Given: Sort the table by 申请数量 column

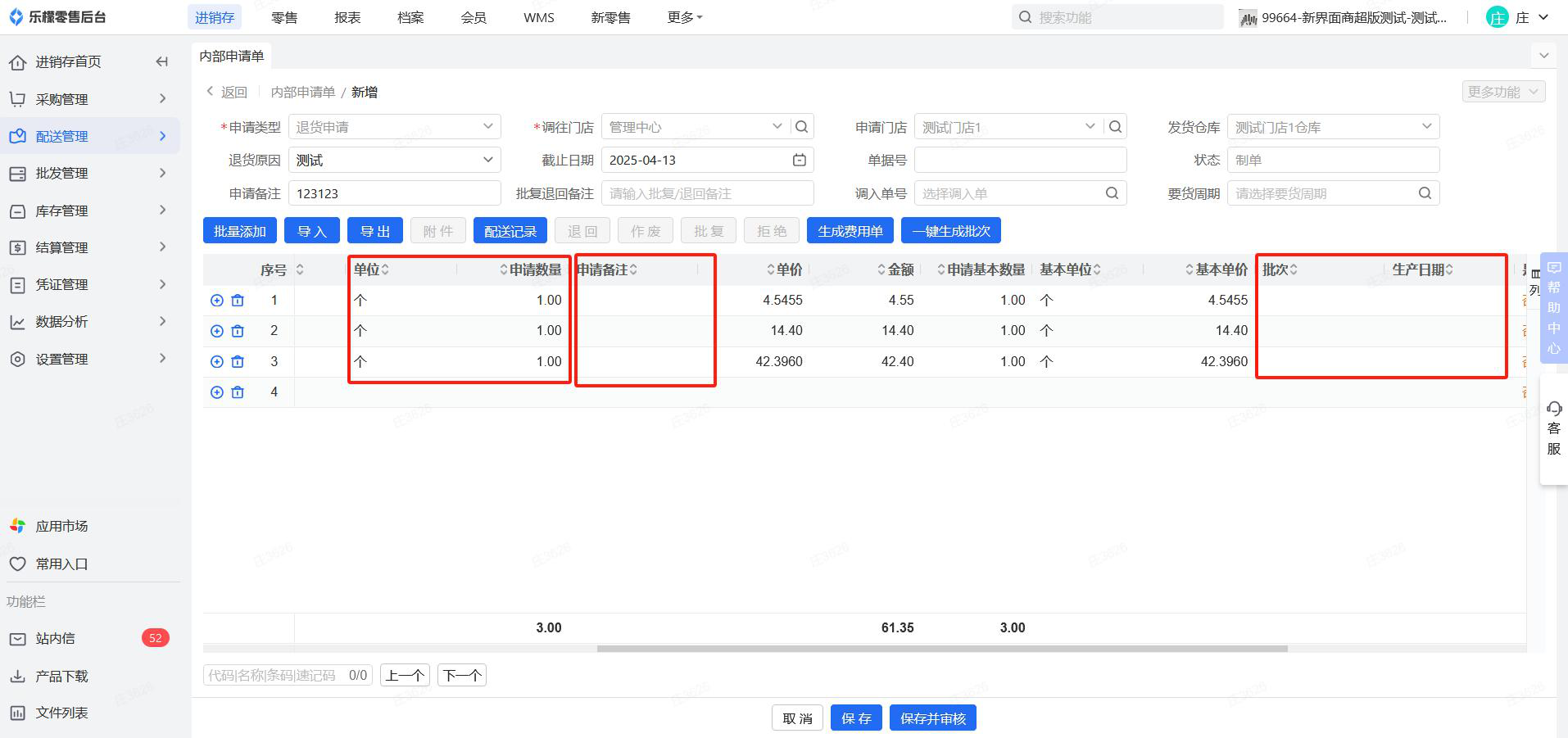Looking at the screenshot, I should tap(531, 269).
